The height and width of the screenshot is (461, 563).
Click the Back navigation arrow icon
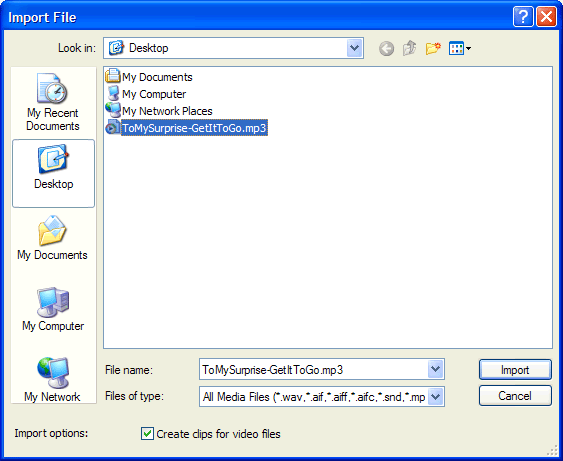pos(386,48)
